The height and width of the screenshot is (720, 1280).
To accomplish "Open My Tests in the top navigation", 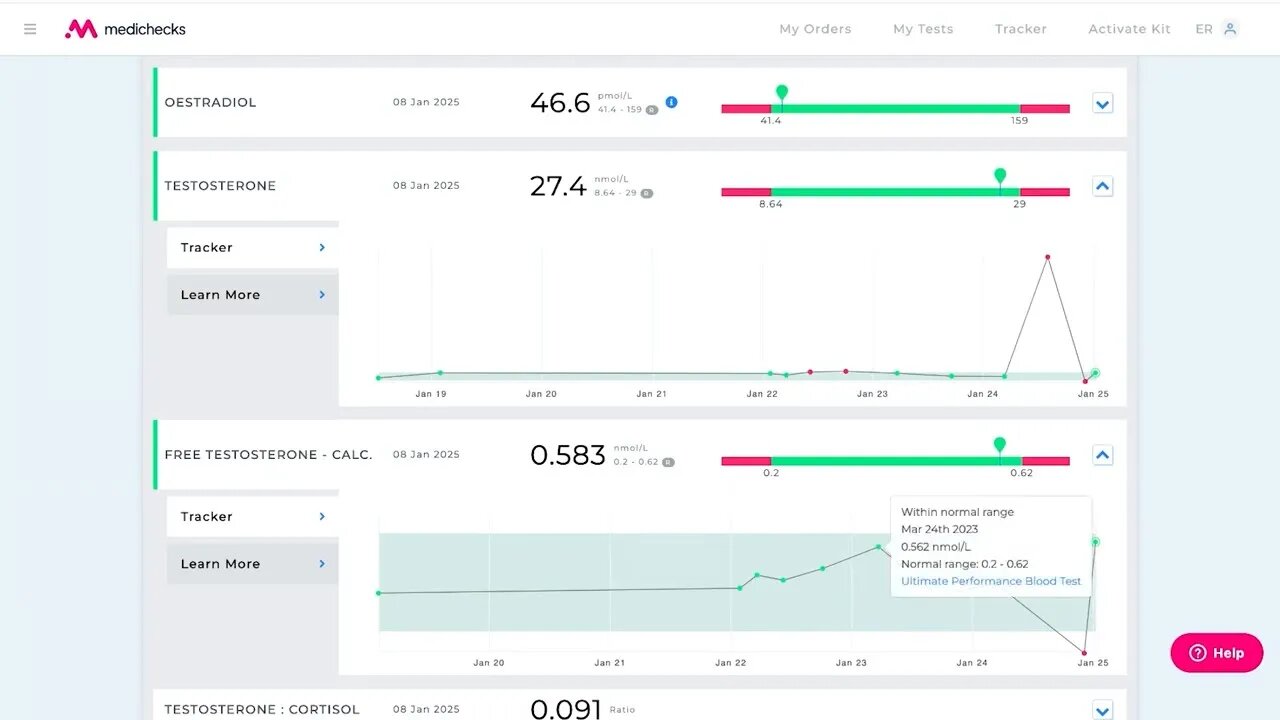I will [923, 29].
